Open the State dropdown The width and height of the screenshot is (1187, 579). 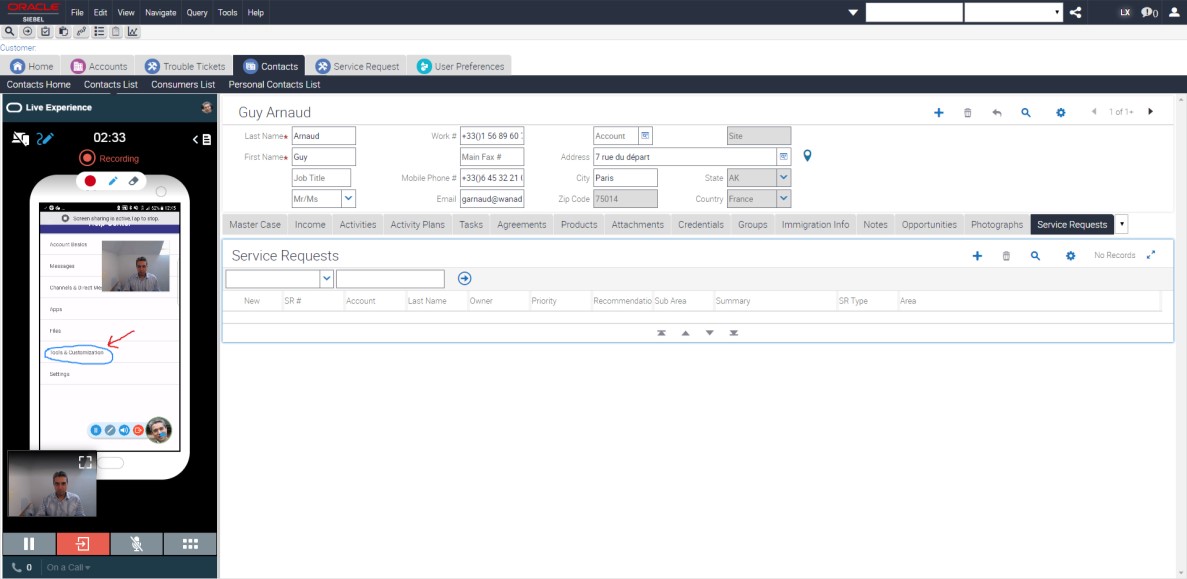coord(784,178)
